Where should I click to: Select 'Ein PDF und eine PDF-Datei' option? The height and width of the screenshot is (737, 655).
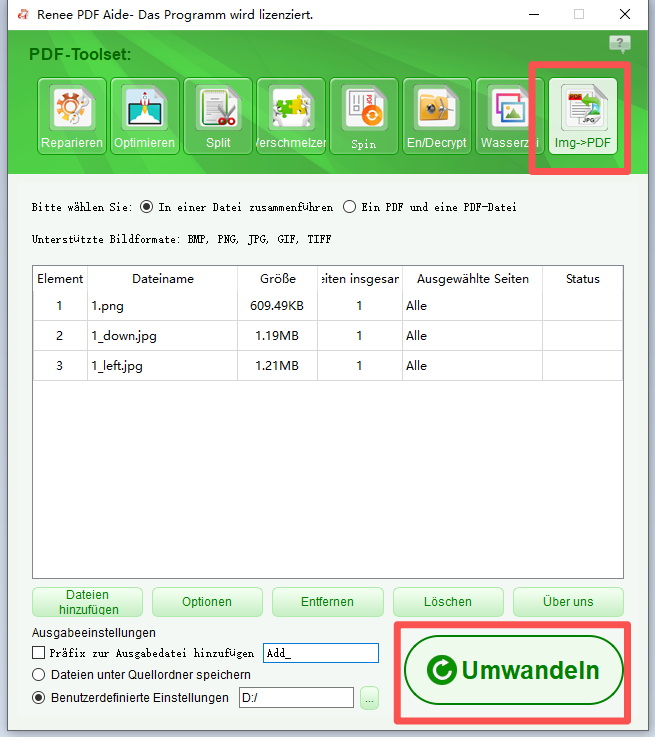point(350,207)
